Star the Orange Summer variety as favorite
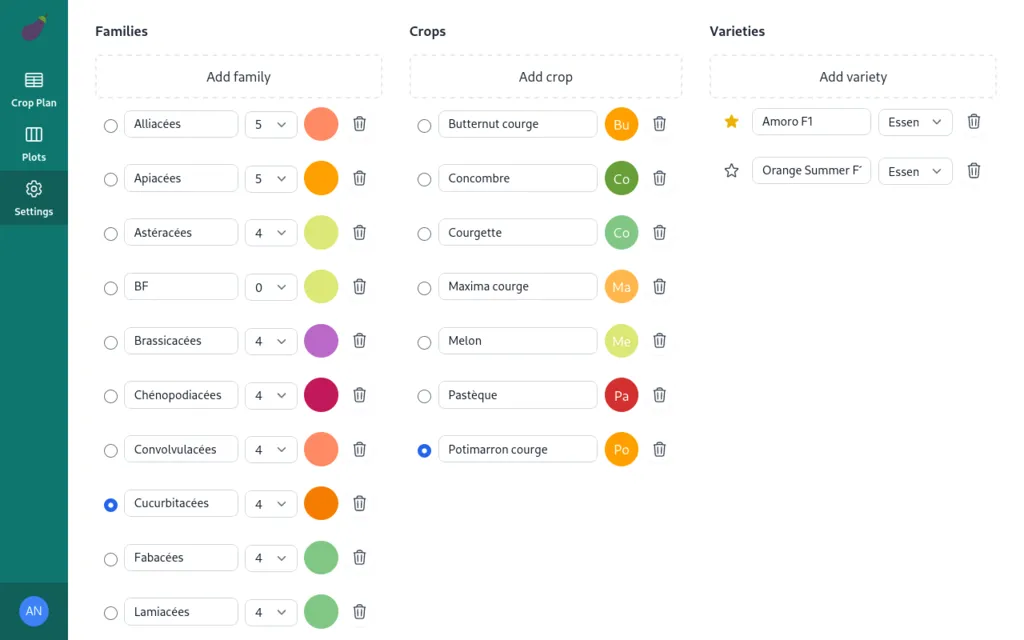 pos(732,171)
